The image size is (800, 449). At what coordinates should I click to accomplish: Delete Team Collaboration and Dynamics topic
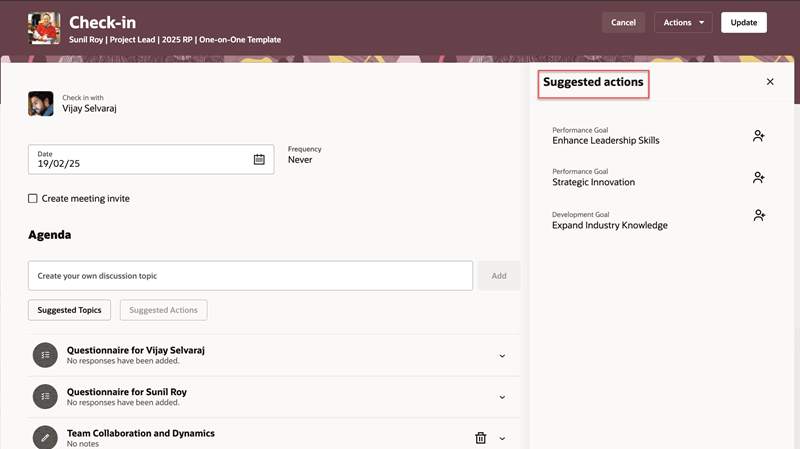point(481,438)
